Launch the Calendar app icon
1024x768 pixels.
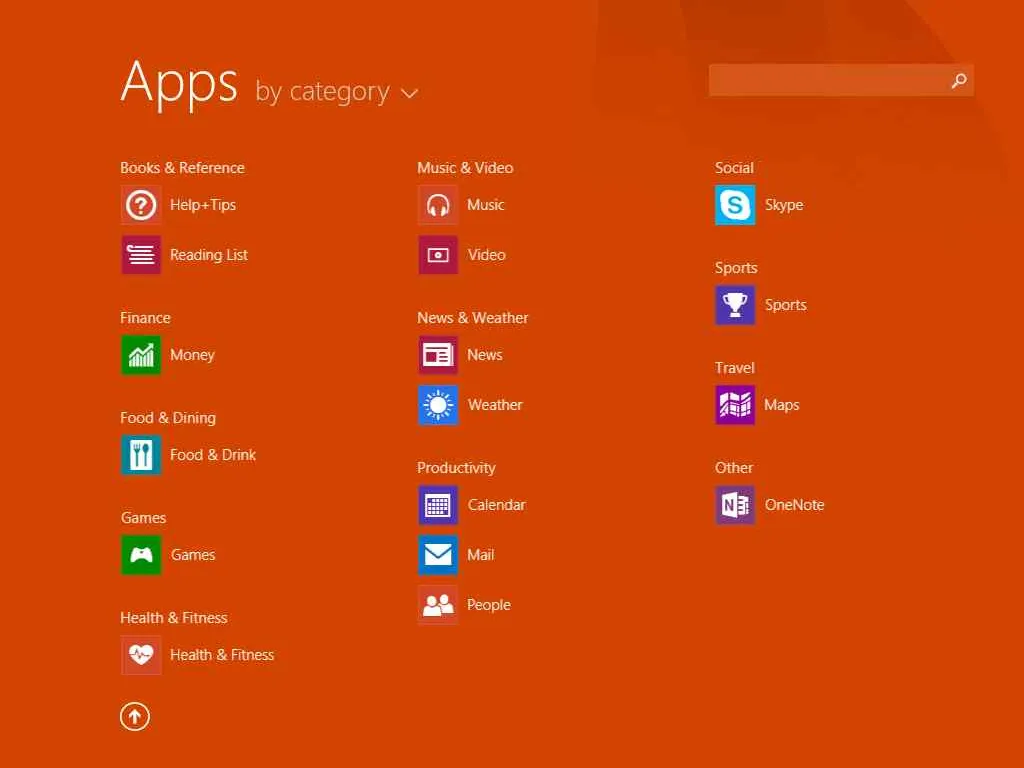tap(438, 505)
